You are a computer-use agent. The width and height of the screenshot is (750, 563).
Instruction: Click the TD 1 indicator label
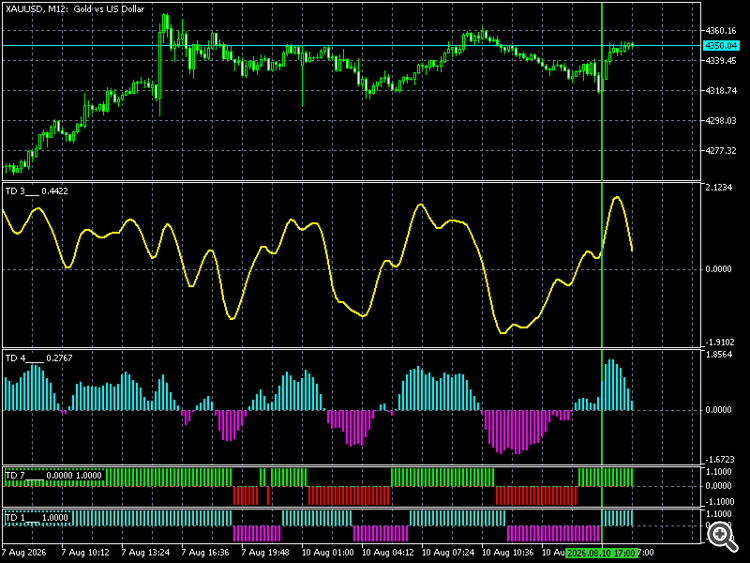pos(36,518)
